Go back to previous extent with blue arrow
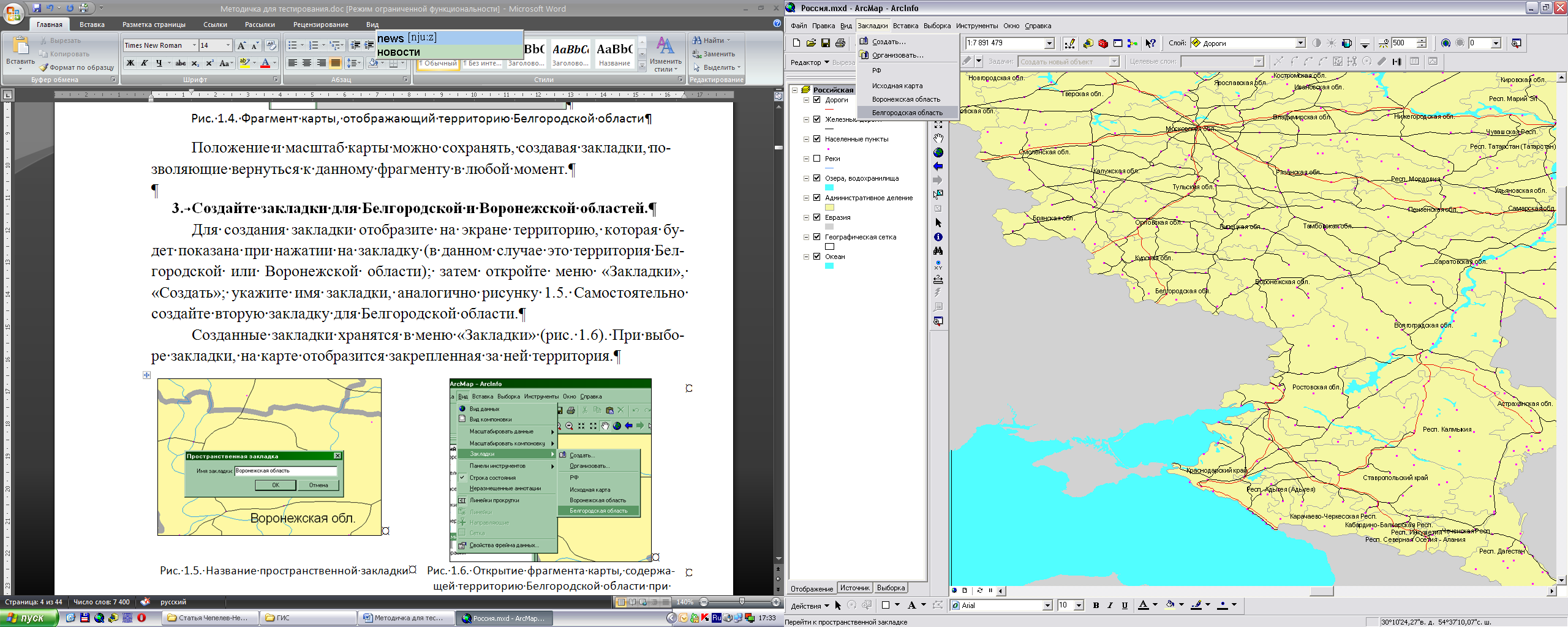 tap(938, 167)
